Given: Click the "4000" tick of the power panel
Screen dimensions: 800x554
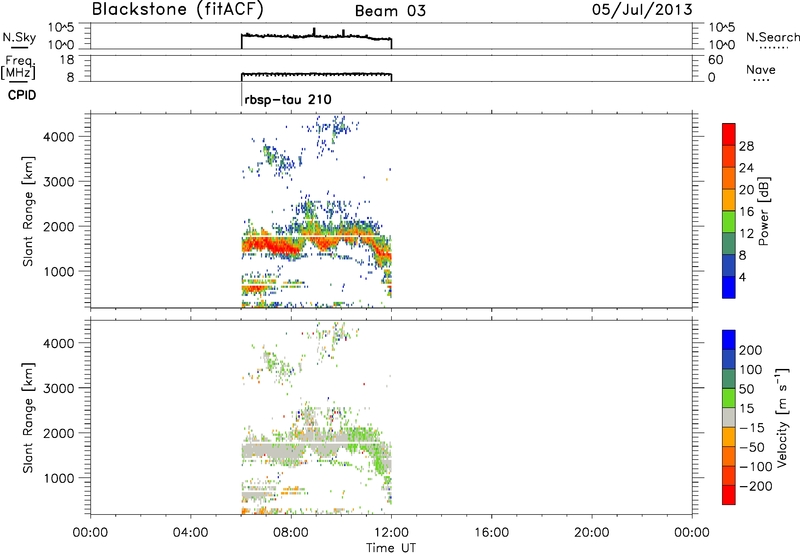Looking at the screenshot, I should click(x=59, y=137).
